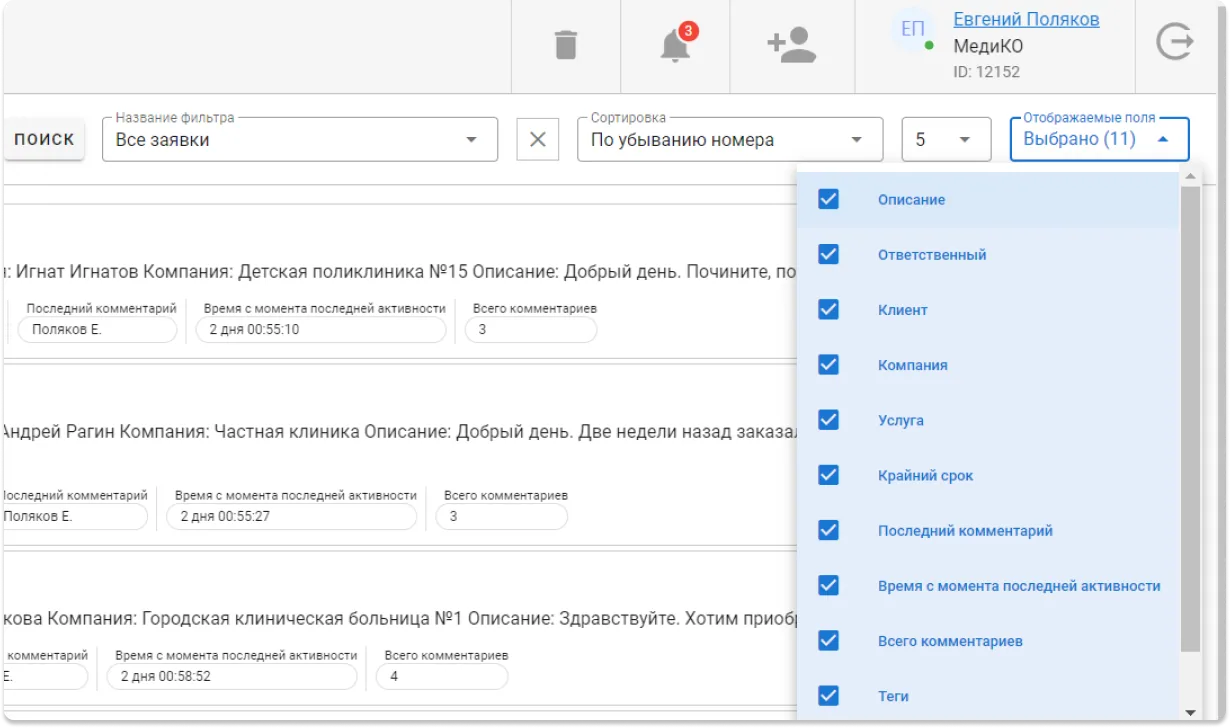Collapse the Отображаемые поля dropdown
Viewport: 1230px width, 728px height.
[1099, 139]
